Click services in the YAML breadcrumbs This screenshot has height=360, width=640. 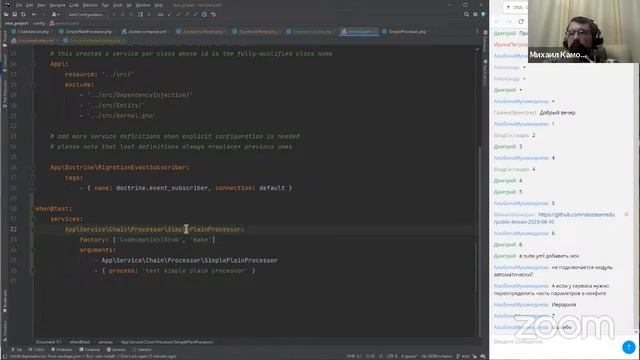[x=105, y=342]
